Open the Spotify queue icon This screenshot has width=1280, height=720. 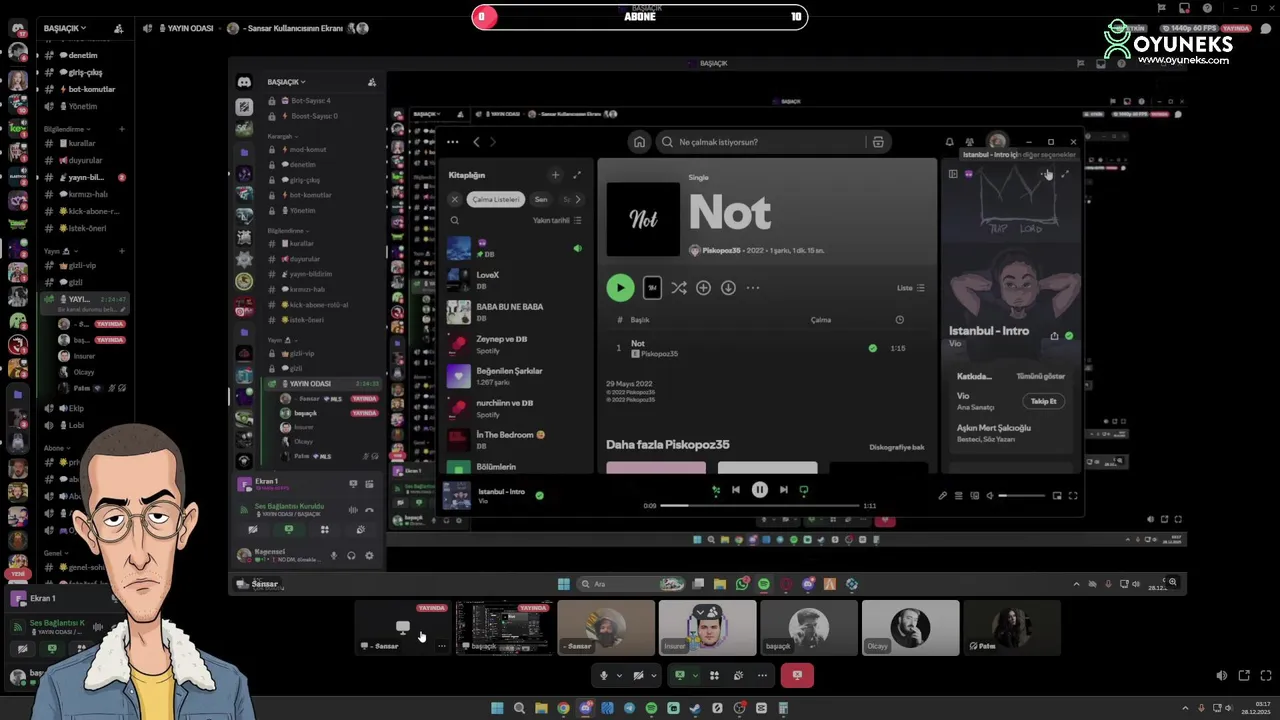tap(958, 496)
